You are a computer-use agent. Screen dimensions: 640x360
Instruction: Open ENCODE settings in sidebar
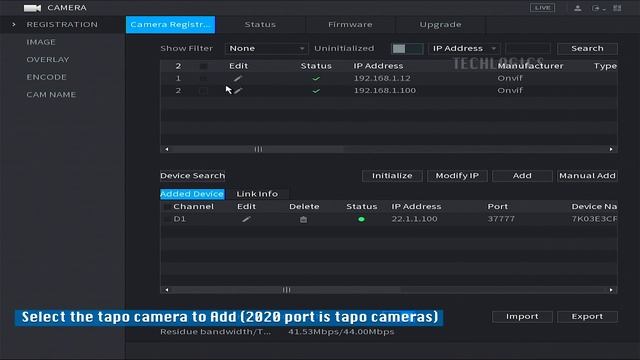tap(46, 77)
